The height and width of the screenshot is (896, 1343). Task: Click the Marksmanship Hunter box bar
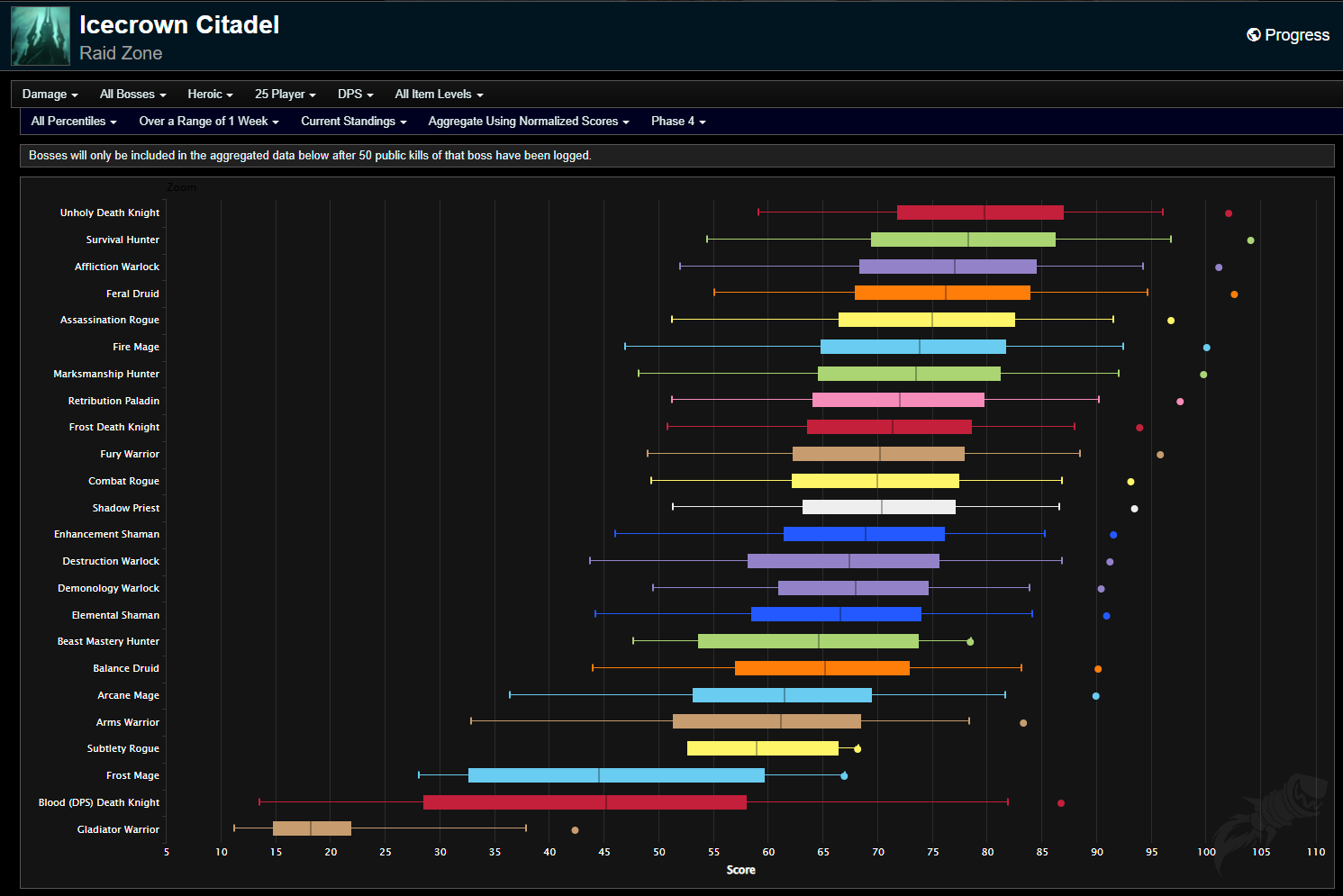point(909,374)
